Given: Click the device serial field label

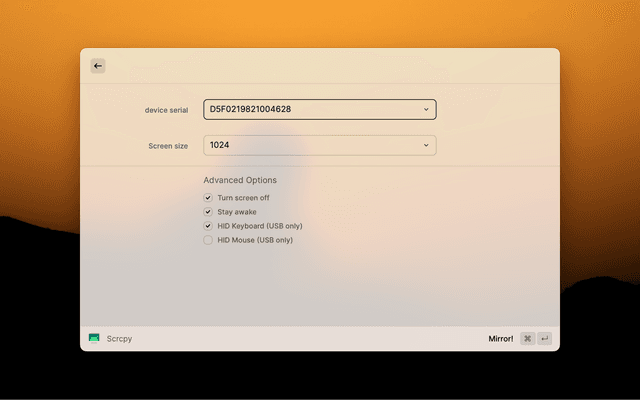Looking at the screenshot, I should tap(166, 110).
